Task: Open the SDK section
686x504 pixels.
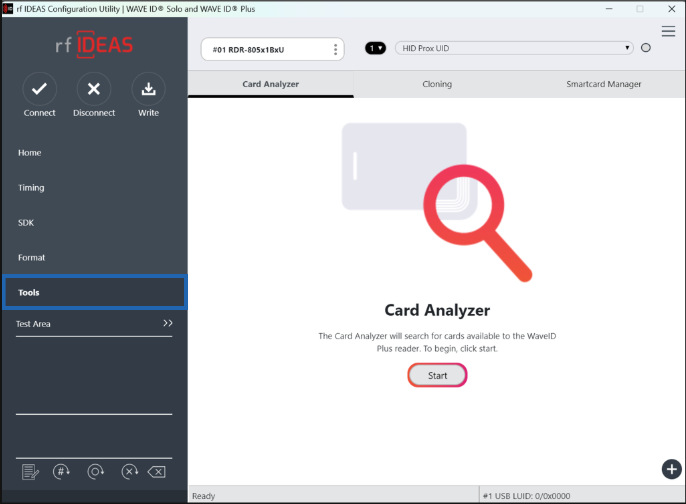Action: [x=26, y=223]
